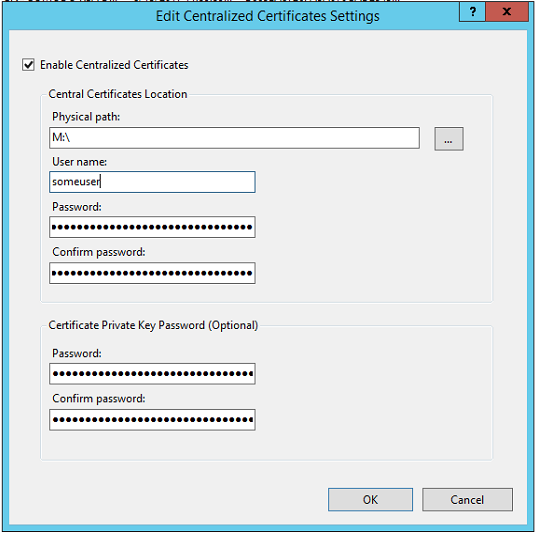
Task: Click the Enable Centralized Certificates label text
Action: click(114, 65)
